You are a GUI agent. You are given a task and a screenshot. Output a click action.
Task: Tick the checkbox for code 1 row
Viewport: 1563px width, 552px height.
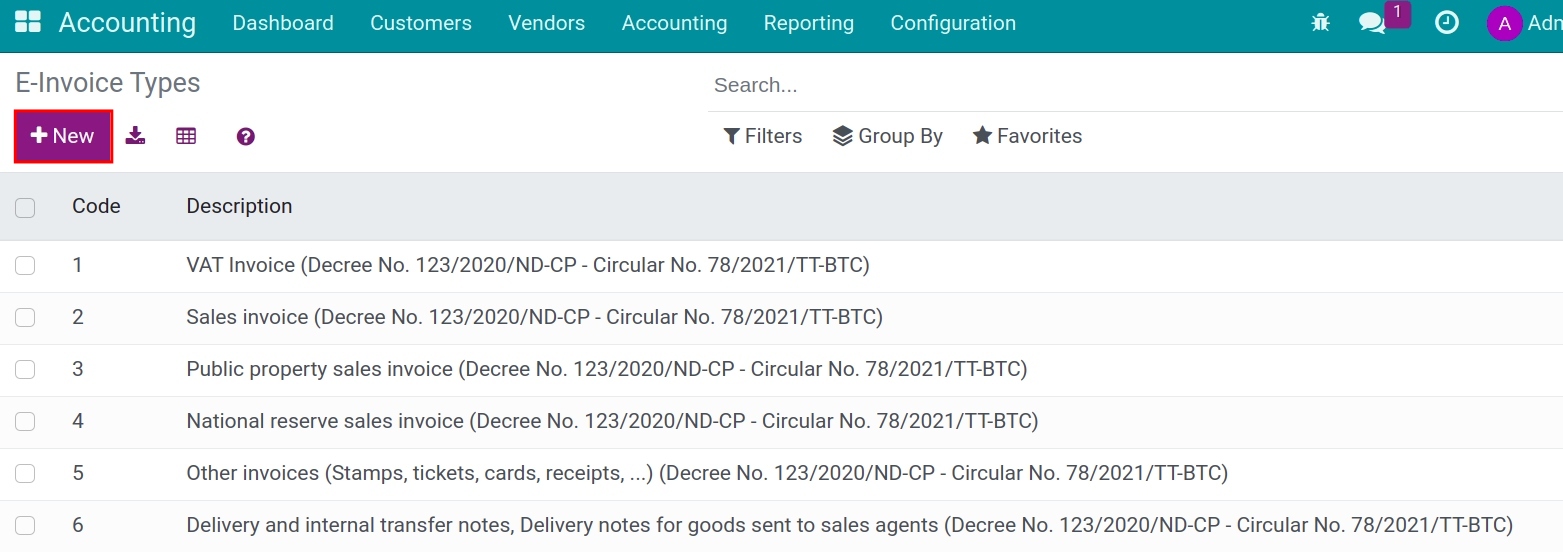25,265
